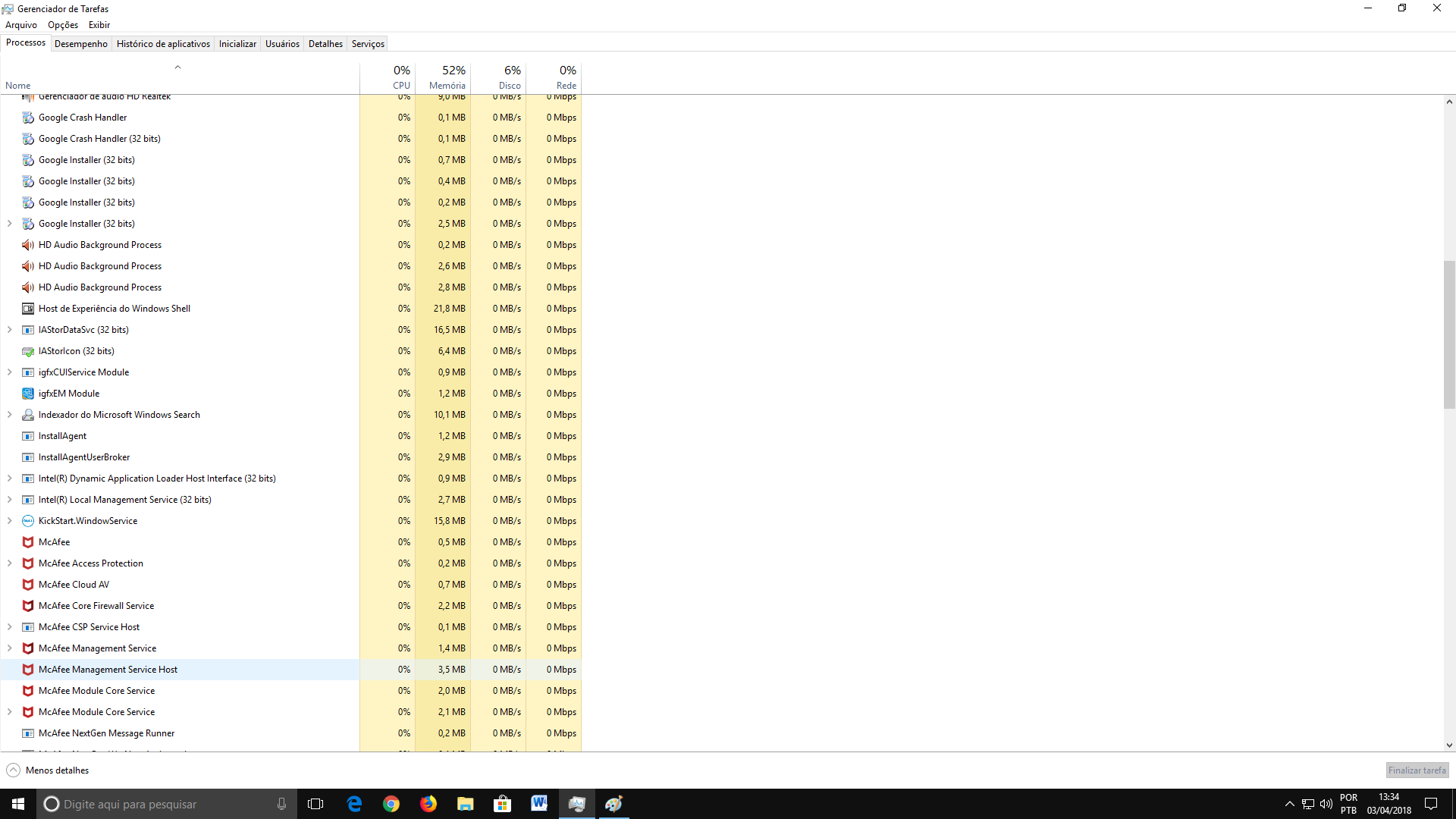1456x819 pixels.
Task: Launch Firefox from taskbar
Action: (x=428, y=804)
